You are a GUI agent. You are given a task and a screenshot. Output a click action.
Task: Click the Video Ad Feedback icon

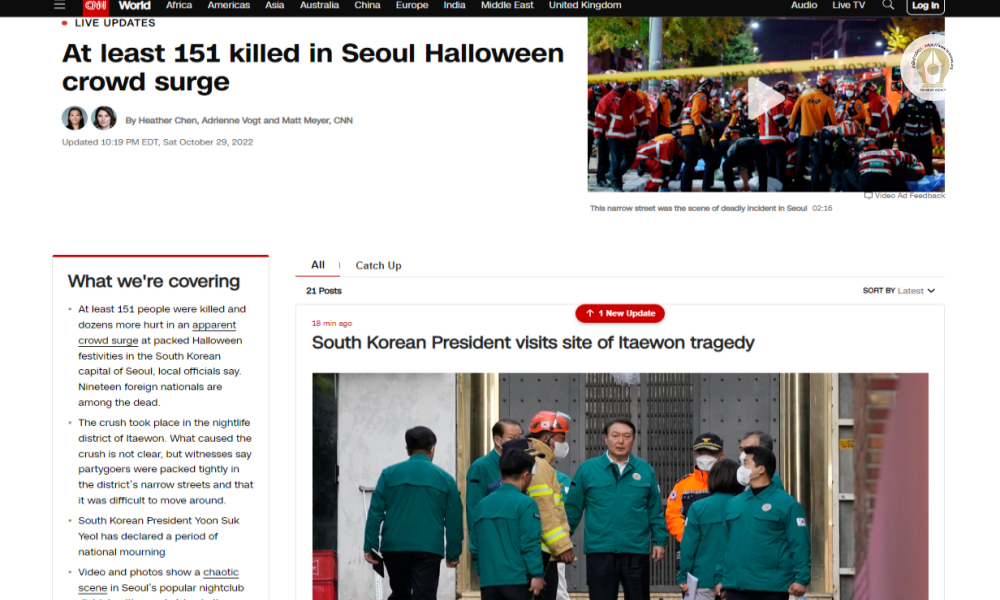click(868, 196)
